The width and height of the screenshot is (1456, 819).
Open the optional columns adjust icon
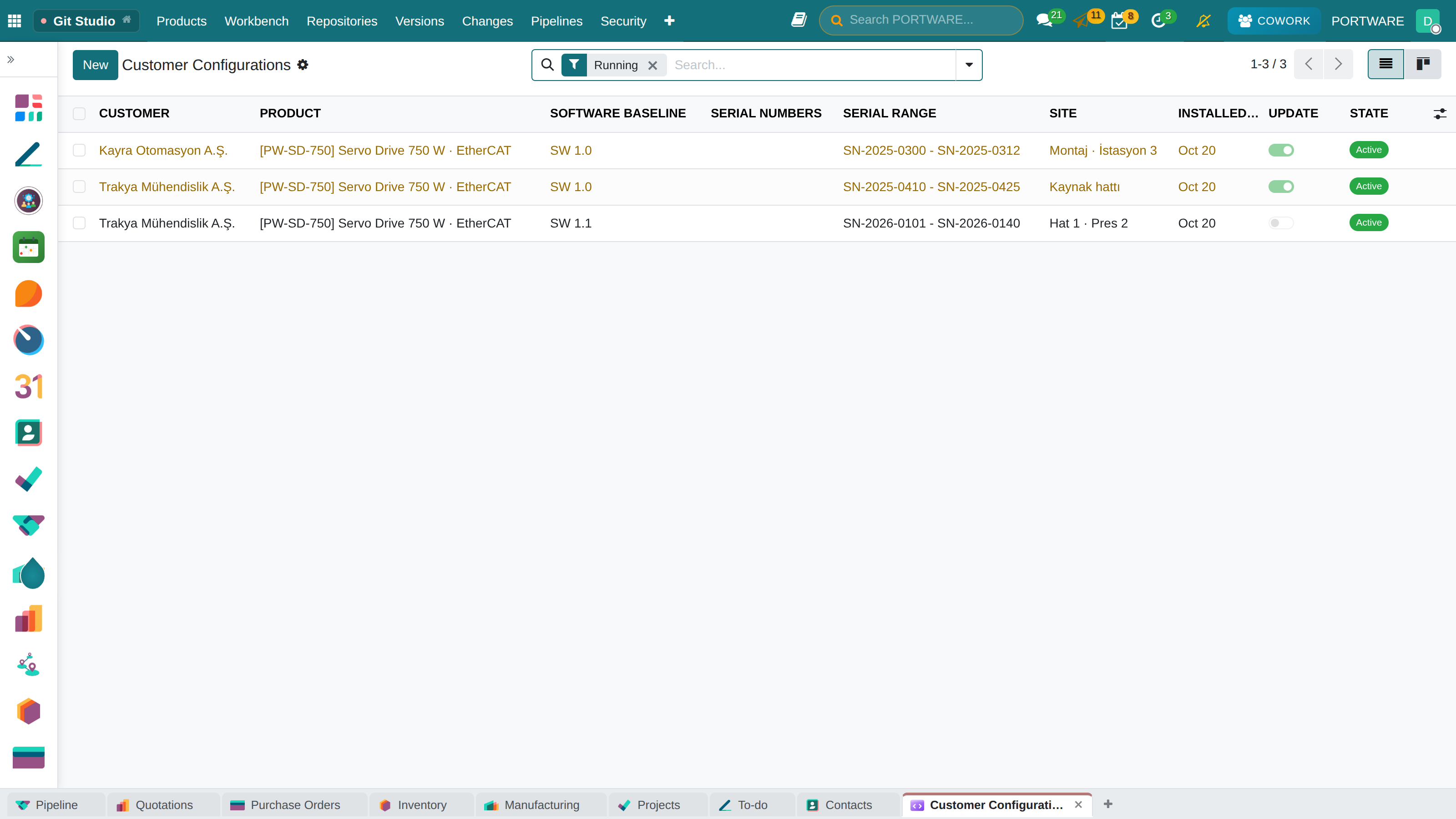pos(1440,114)
